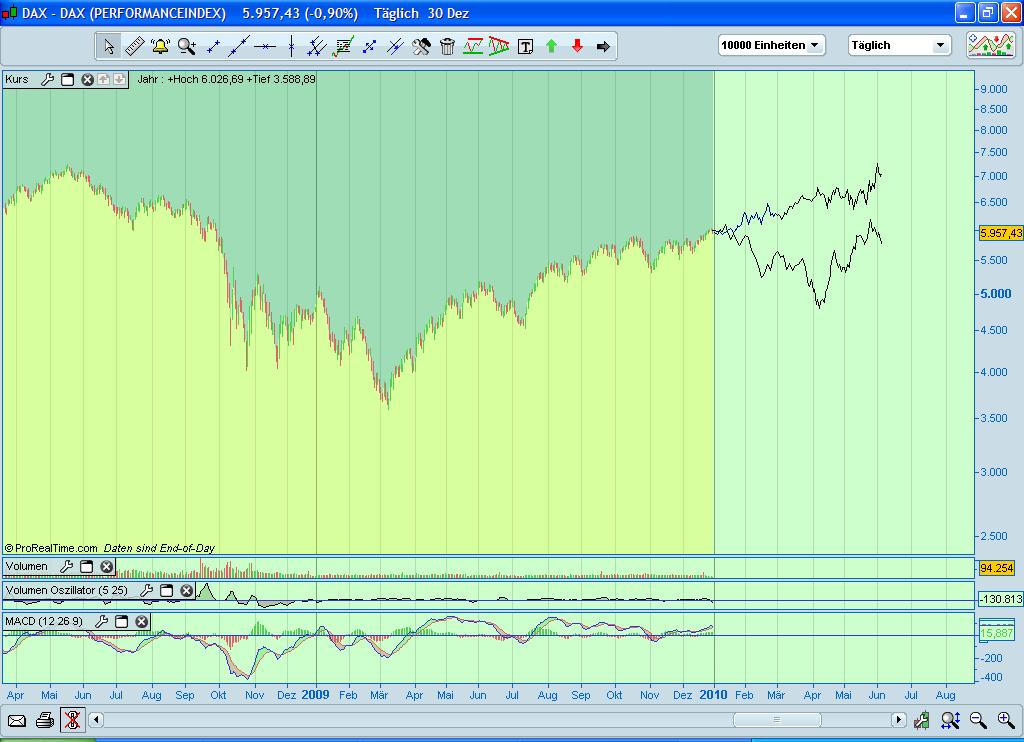Image resolution: width=1024 pixels, height=742 pixels.
Task: Close the Volumen Oszillator panel
Action: tap(186, 590)
